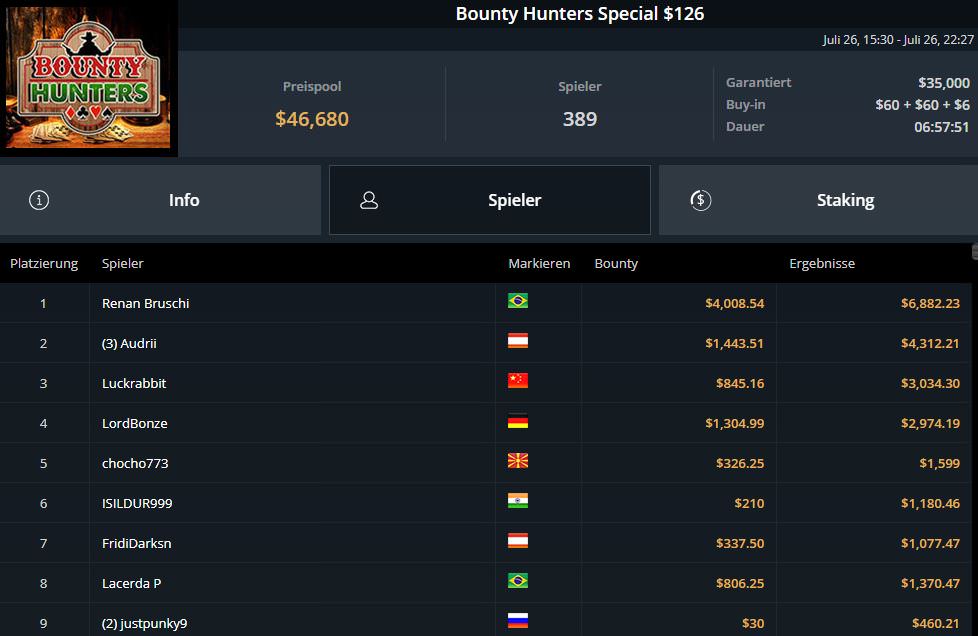The image size is (978, 636).
Task: Click the flag icon for chocho773
Action: click(x=517, y=461)
